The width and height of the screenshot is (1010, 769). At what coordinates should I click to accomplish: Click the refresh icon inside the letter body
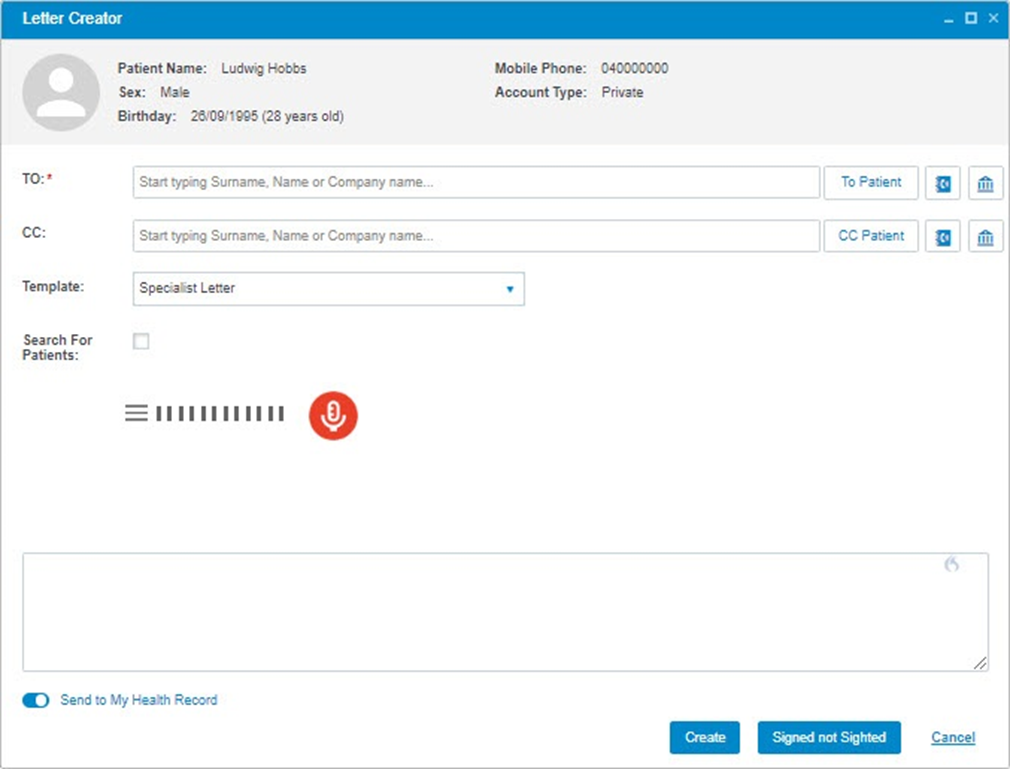(x=951, y=565)
